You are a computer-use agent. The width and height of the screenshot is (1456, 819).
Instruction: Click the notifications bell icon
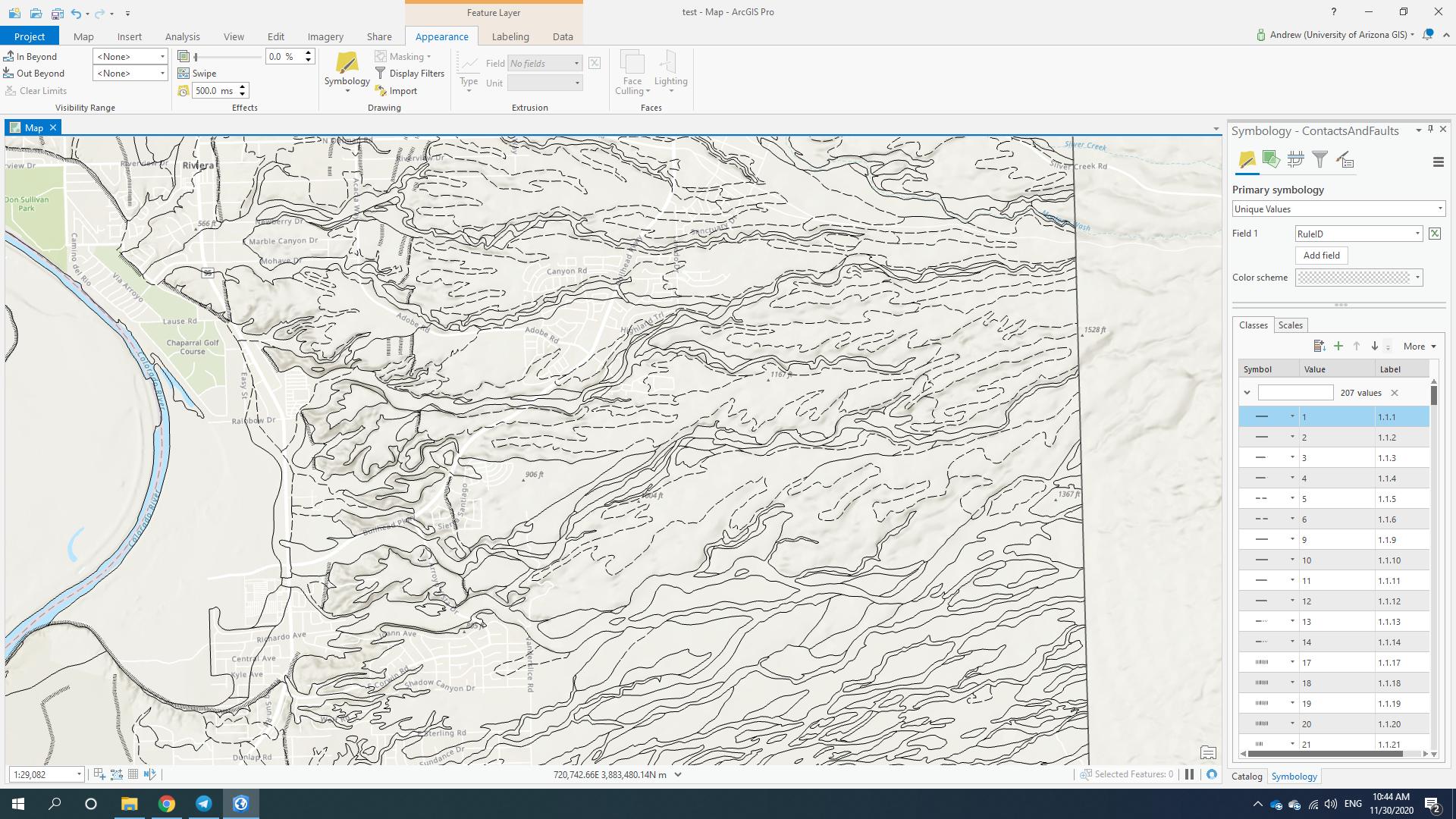click(x=1429, y=35)
